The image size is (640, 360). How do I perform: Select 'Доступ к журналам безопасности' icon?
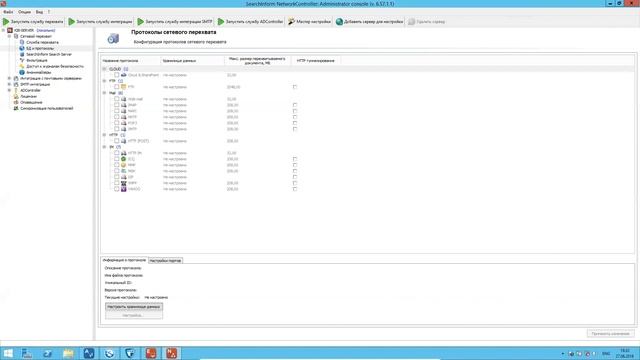click(22, 66)
